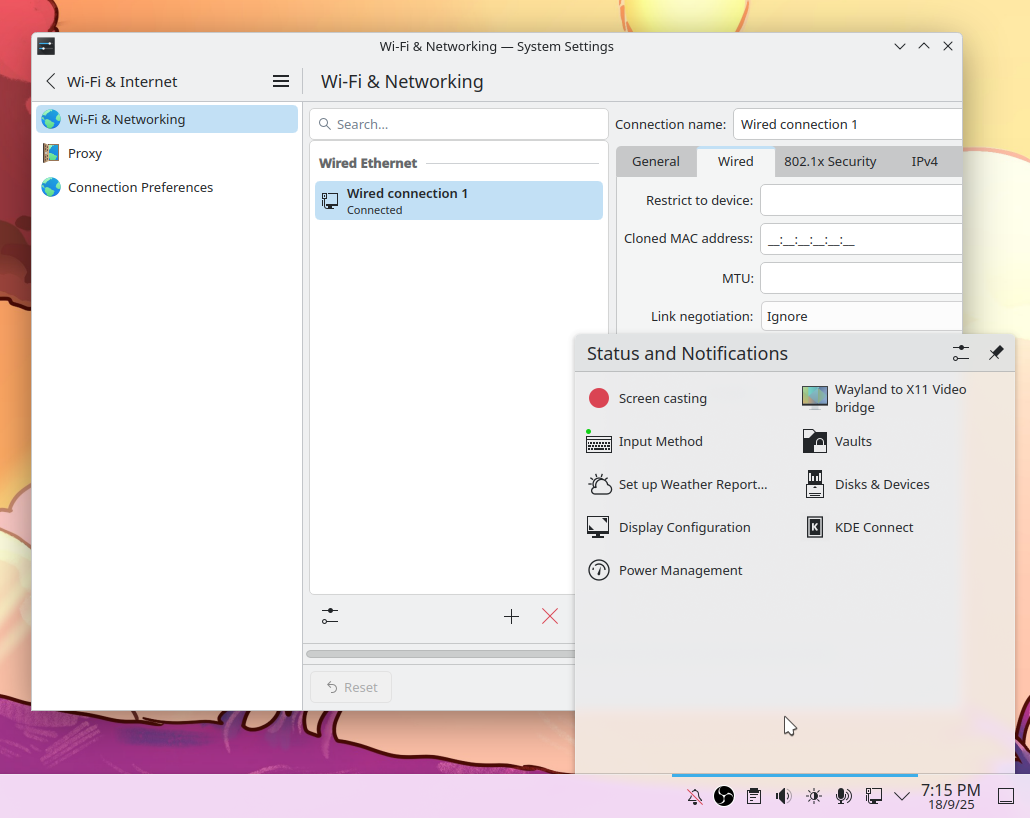The width and height of the screenshot is (1030, 818).
Task: Open Screen casting tray entry
Action: pyautogui.click(x=683, y=398)
